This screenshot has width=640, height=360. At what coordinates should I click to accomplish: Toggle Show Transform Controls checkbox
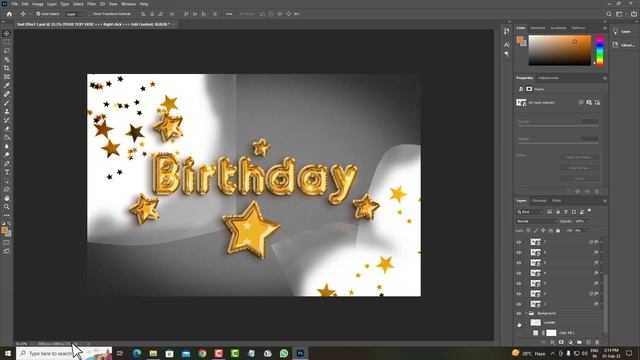[90, 14]
